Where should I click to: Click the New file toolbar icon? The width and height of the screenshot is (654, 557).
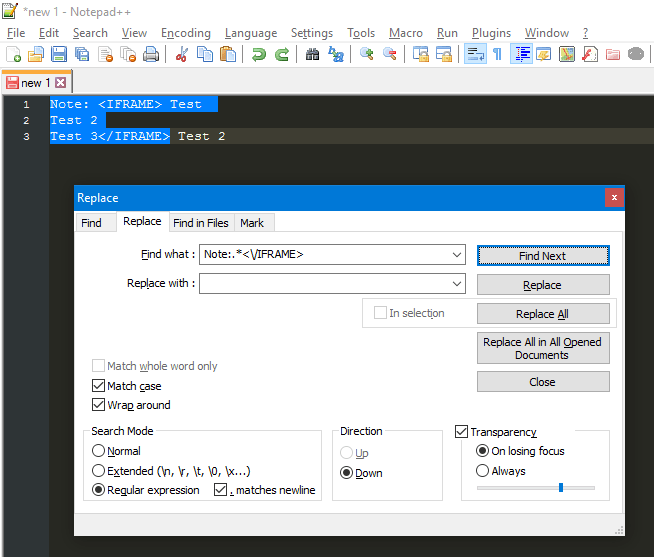[13, 54]
